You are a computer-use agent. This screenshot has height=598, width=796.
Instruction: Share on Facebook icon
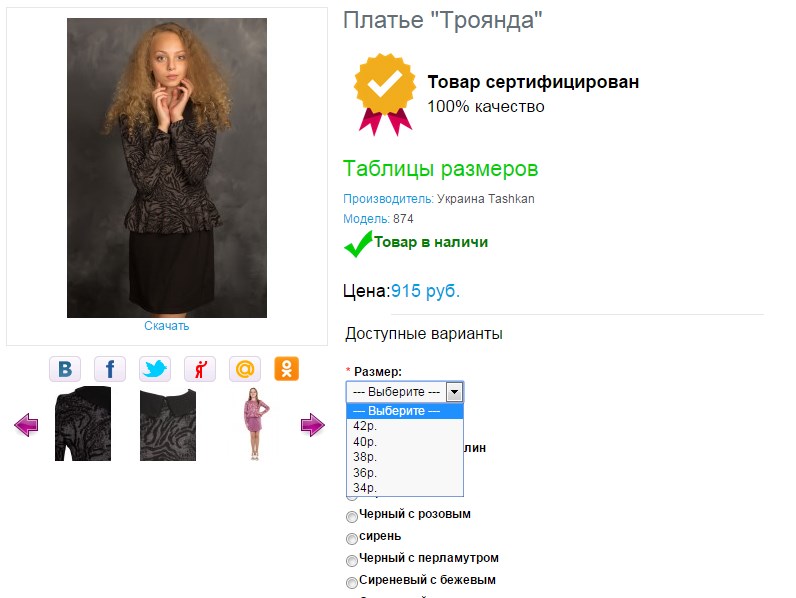(110, 369)
